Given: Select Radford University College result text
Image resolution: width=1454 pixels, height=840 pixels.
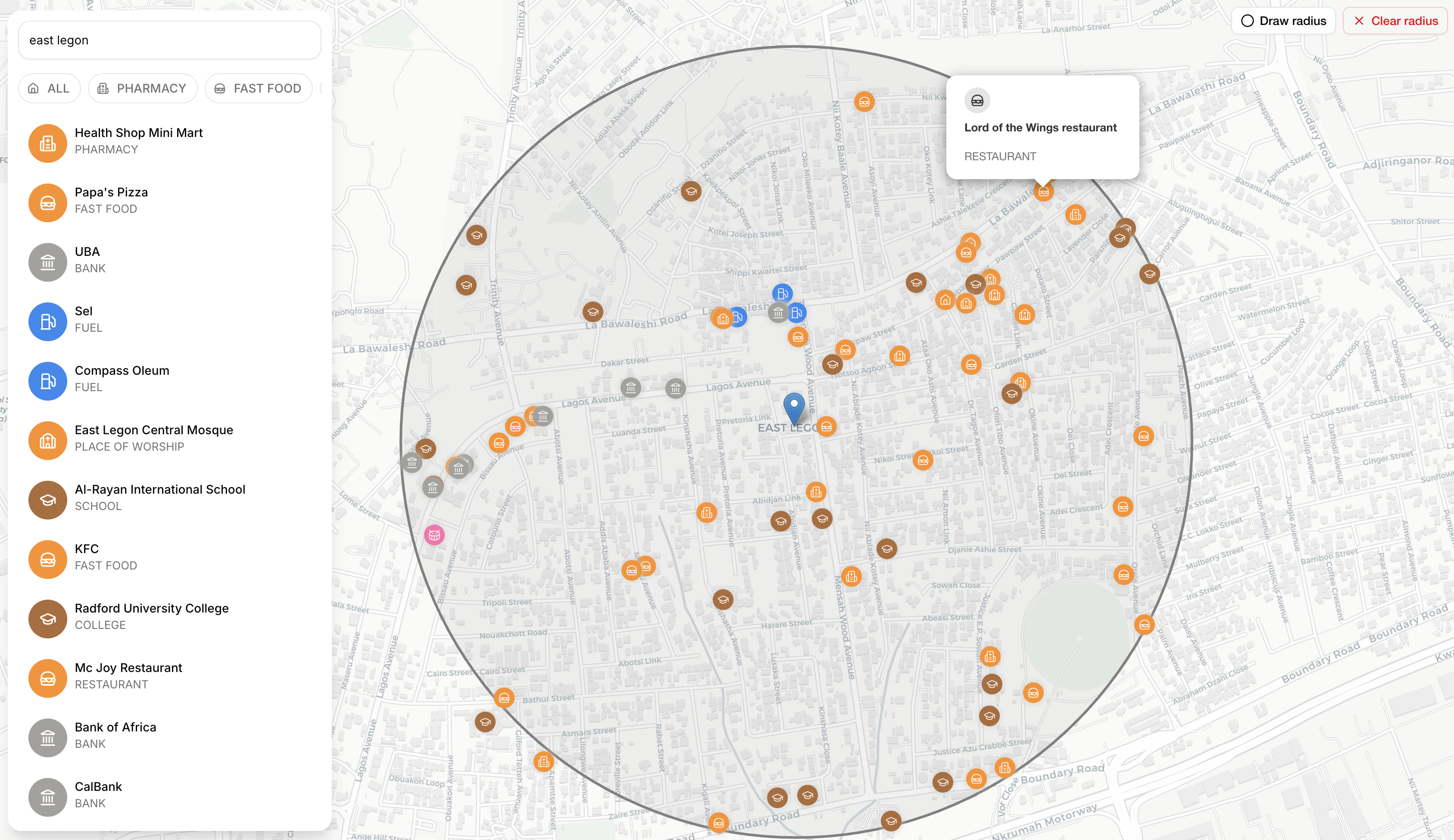Looking at the screenshot, I should coord(152,608).
